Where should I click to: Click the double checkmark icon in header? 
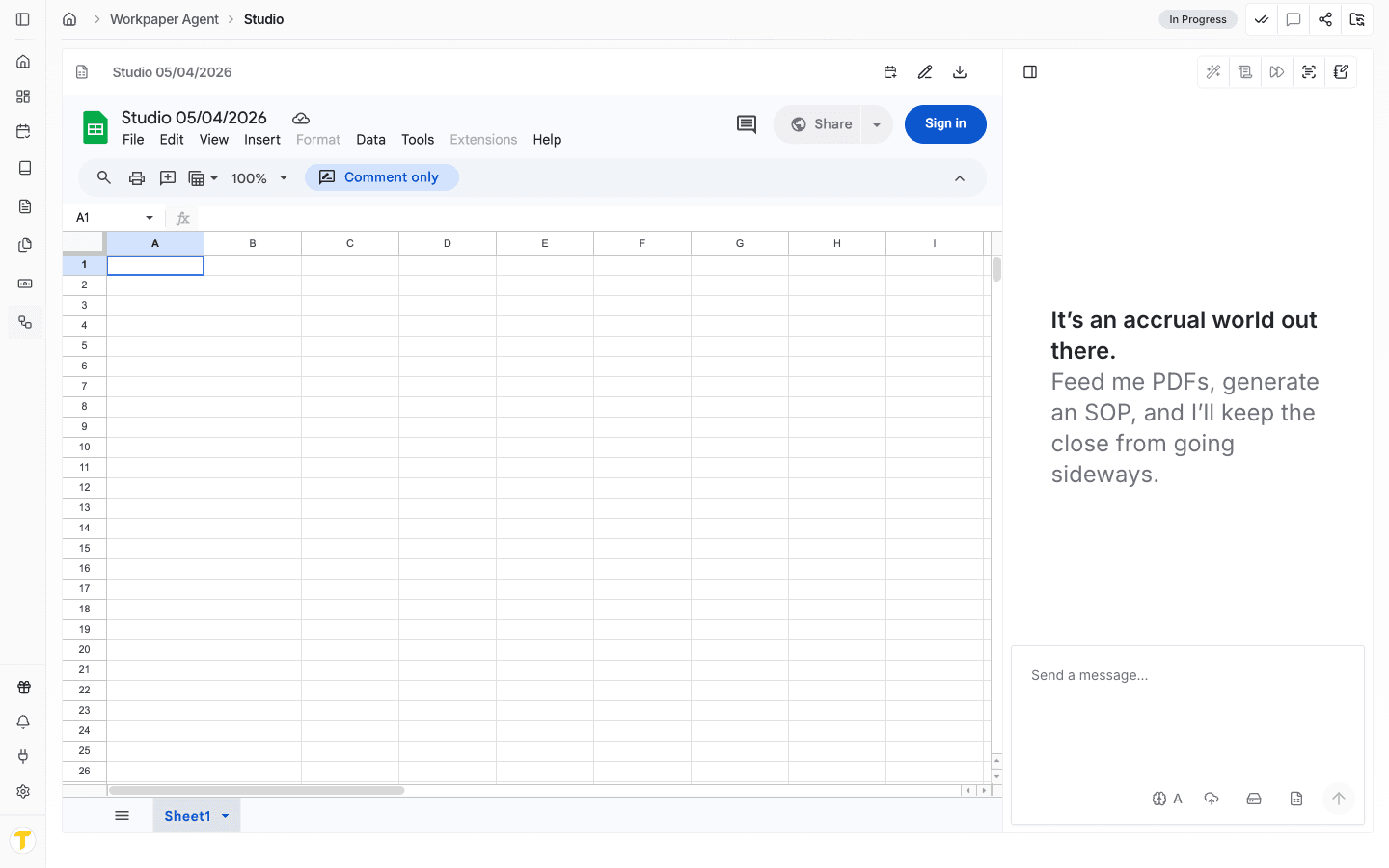tap(1262, 19)
